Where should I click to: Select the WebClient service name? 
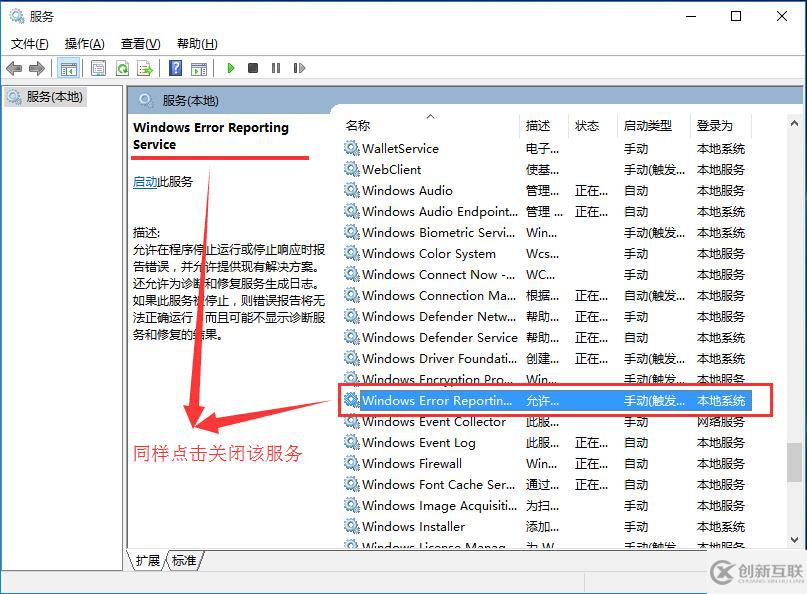tap(391, 169)
